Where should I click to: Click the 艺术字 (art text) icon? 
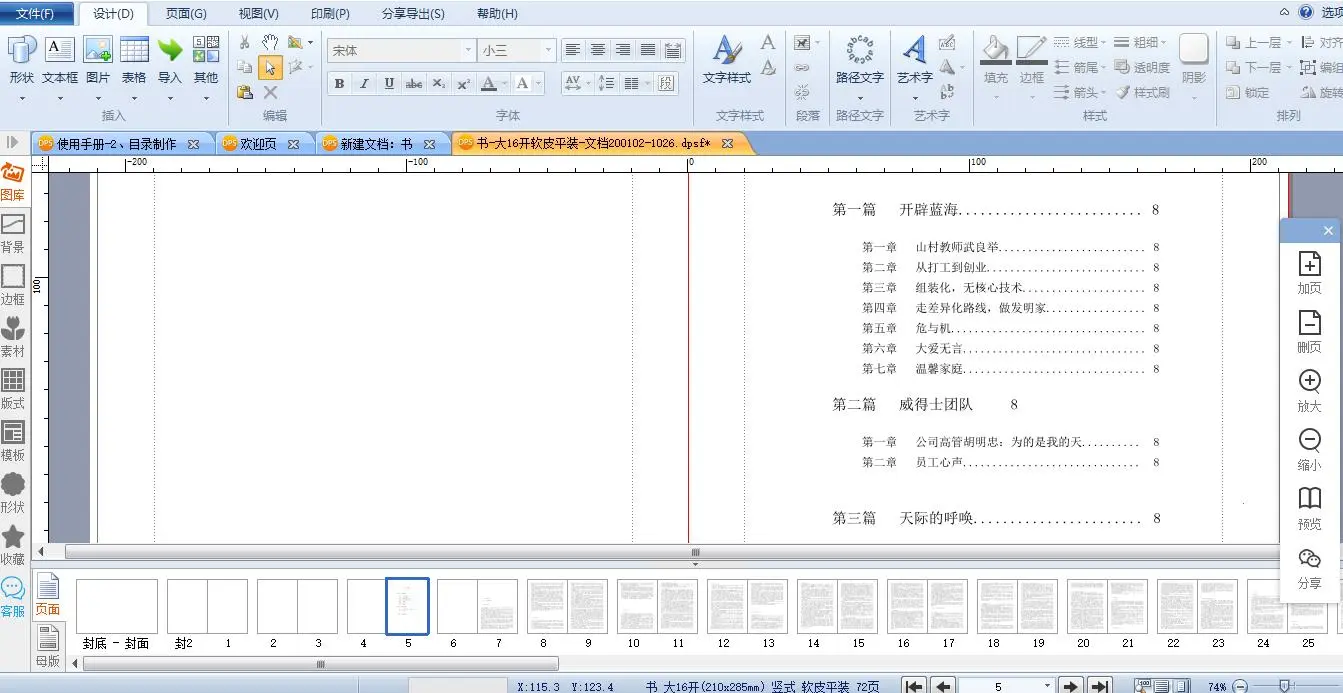pyautogui.click(x=914, y=52)
